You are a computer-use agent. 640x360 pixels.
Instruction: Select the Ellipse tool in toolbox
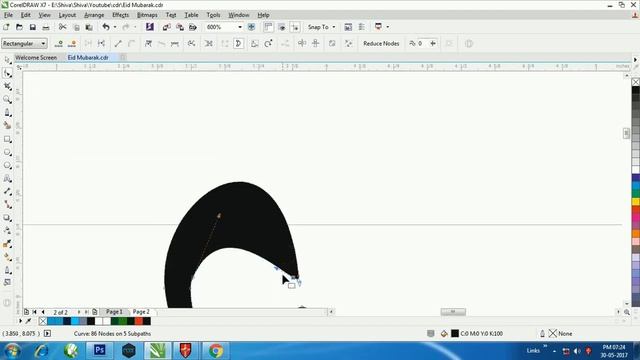(7, 152)
